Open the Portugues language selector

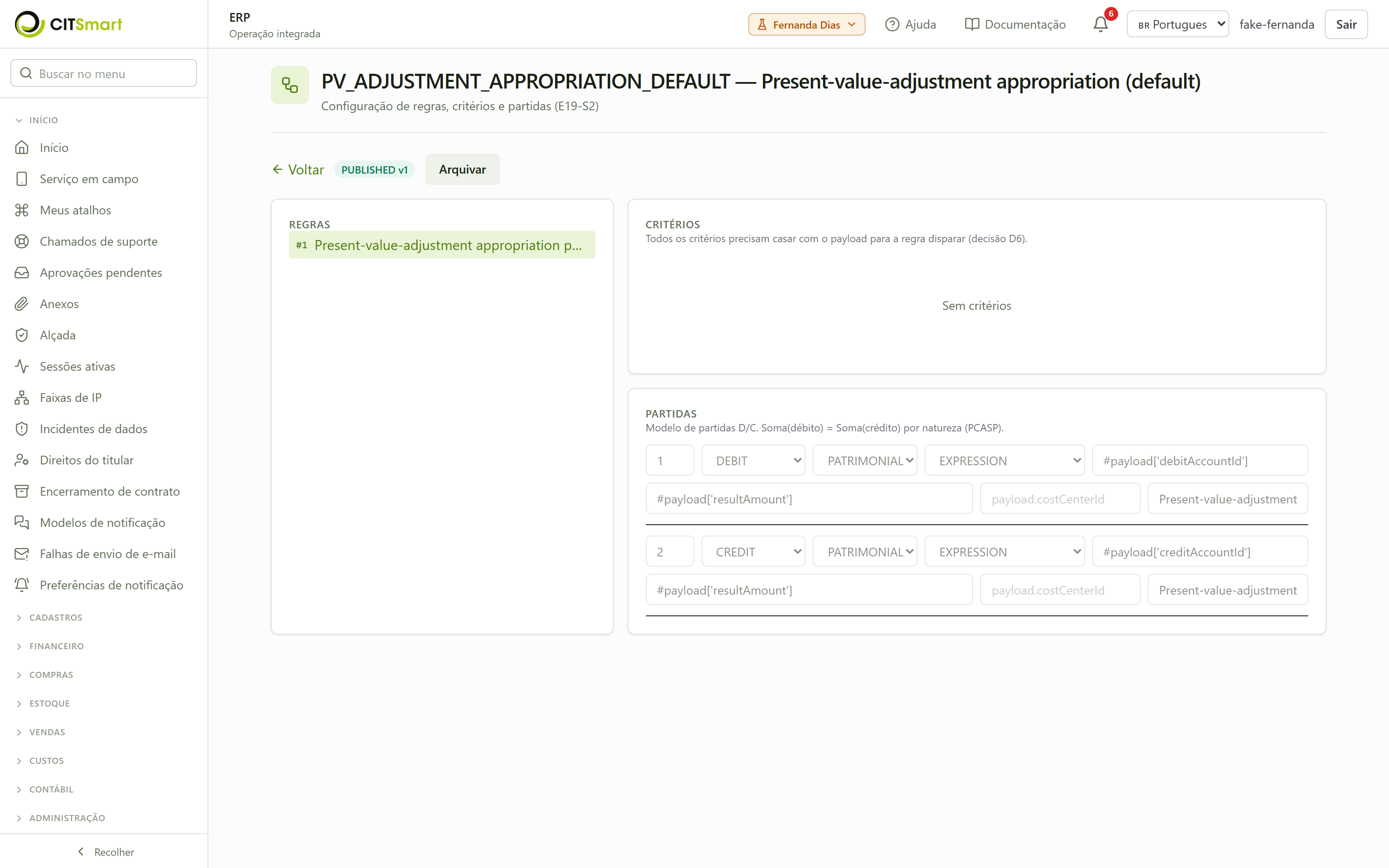tap(1177, 24)
